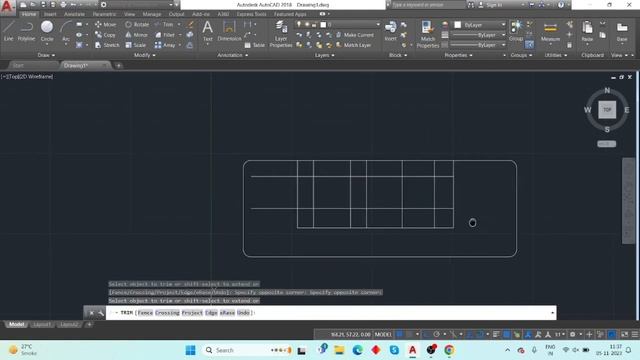Select the Dimension tool
Screen dimensions: 640x360
[229, 31]
